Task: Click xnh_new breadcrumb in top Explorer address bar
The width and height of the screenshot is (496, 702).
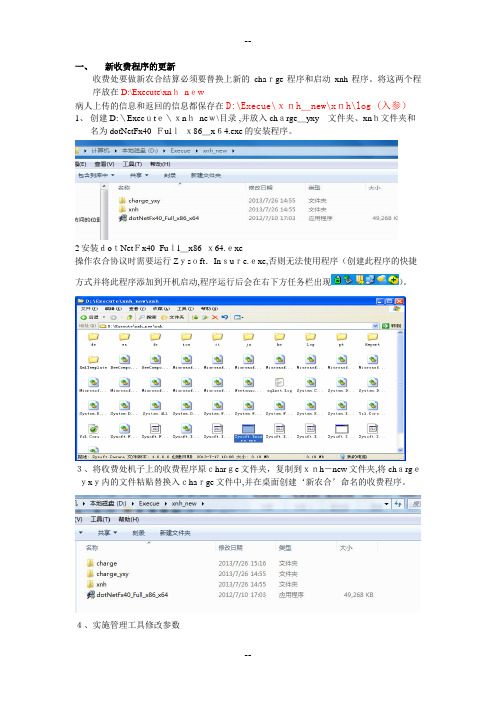Action: [215, 151]
